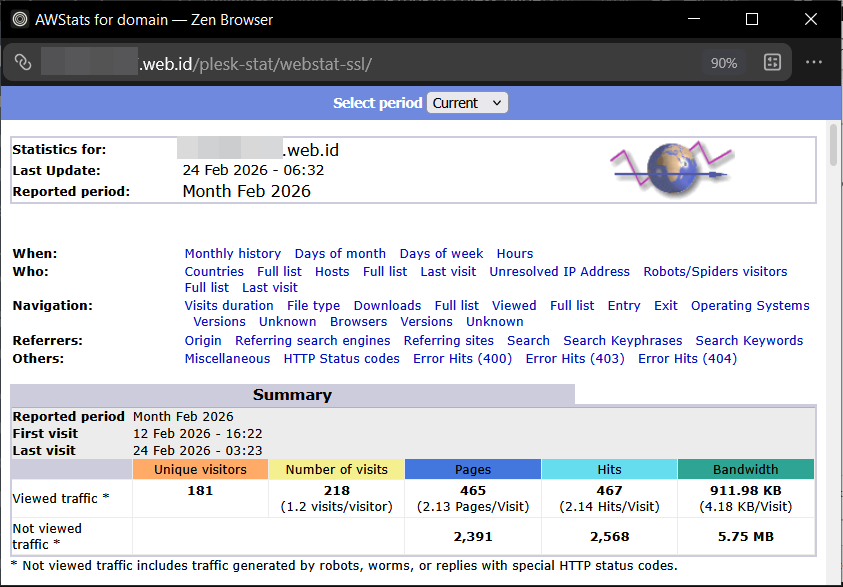Image resolution: width=843 pixels, height=587 pixels.
Task: Open the Origin referrers link
Action: click(203, 341)
